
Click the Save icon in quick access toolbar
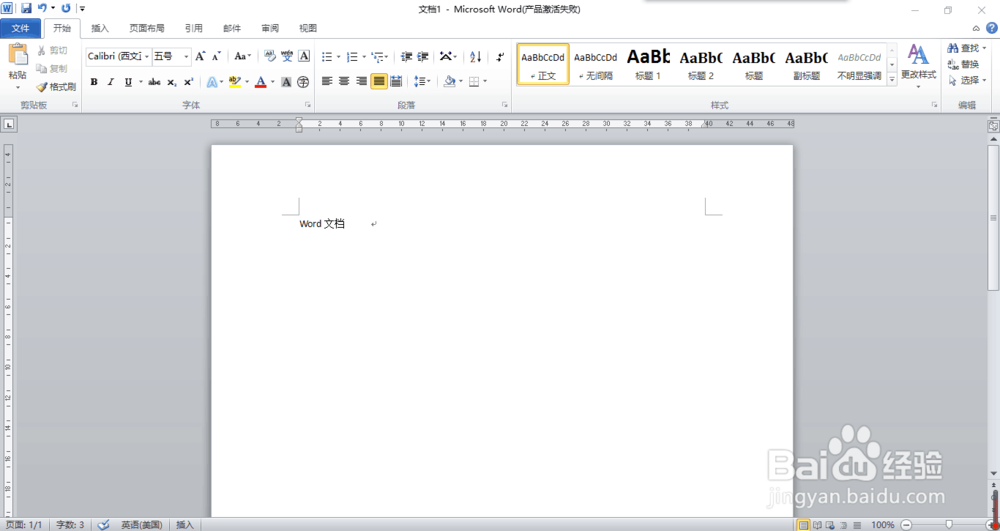(26, 8)
